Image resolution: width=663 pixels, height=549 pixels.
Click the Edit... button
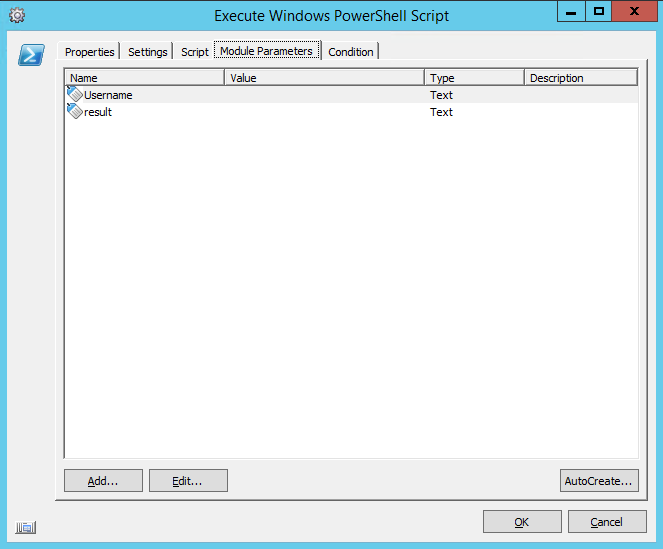188,480
